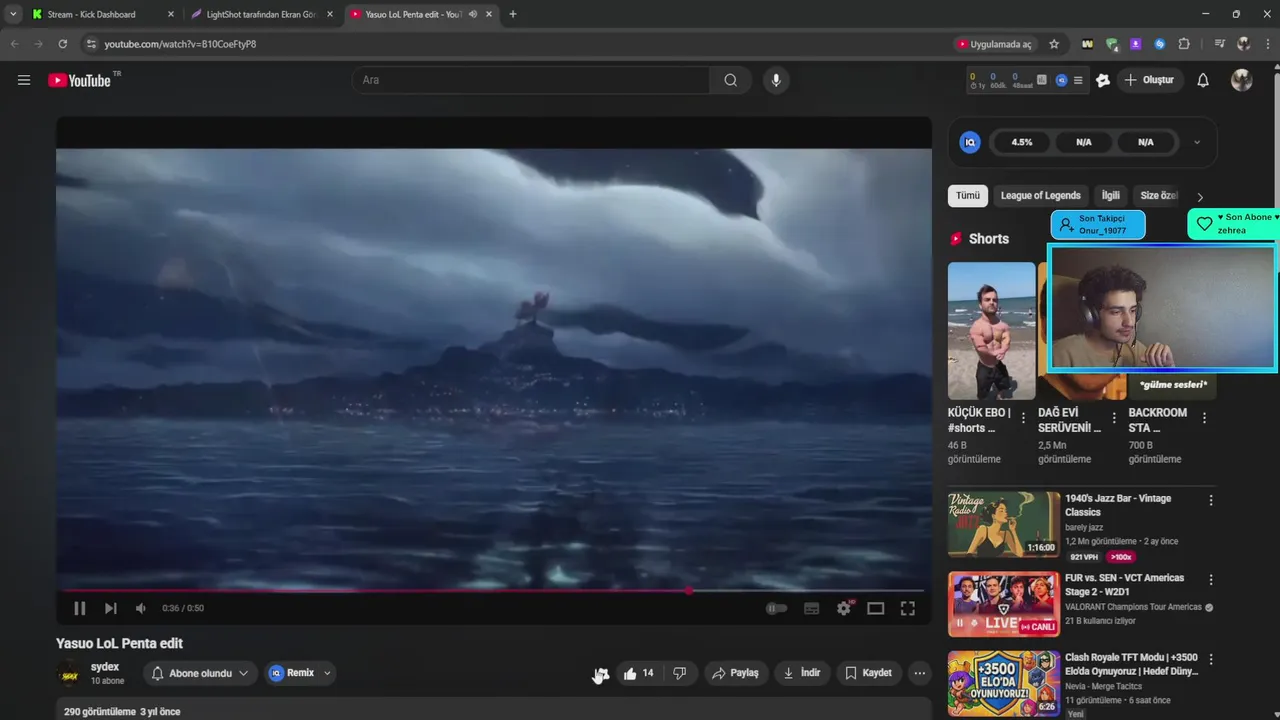
Task: Pause the video playback
Action: pyautogui.click(x=80, y=608)
